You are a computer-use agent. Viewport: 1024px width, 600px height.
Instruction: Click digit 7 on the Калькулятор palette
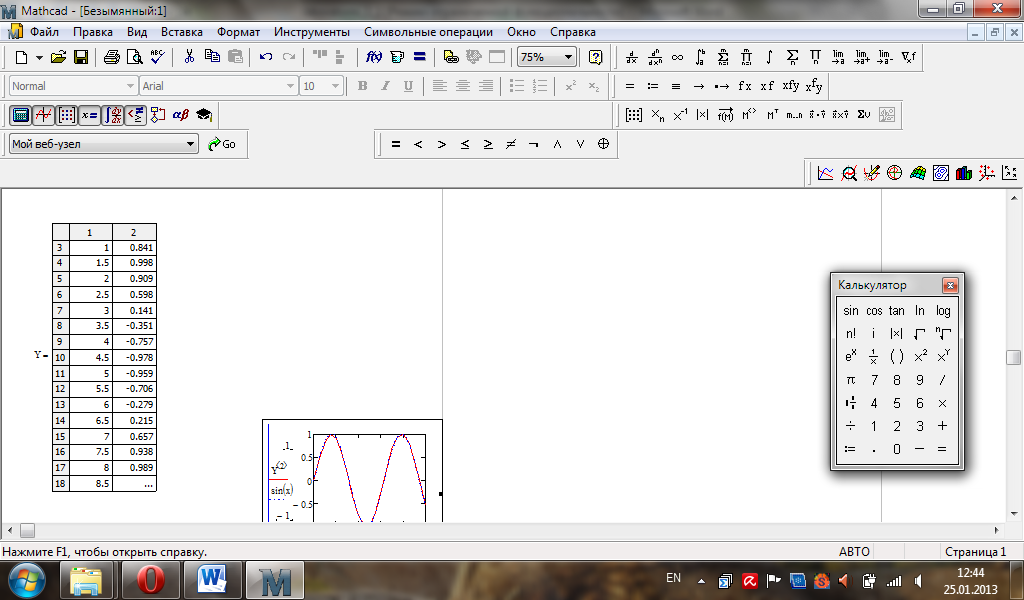[x=874, y=380]
